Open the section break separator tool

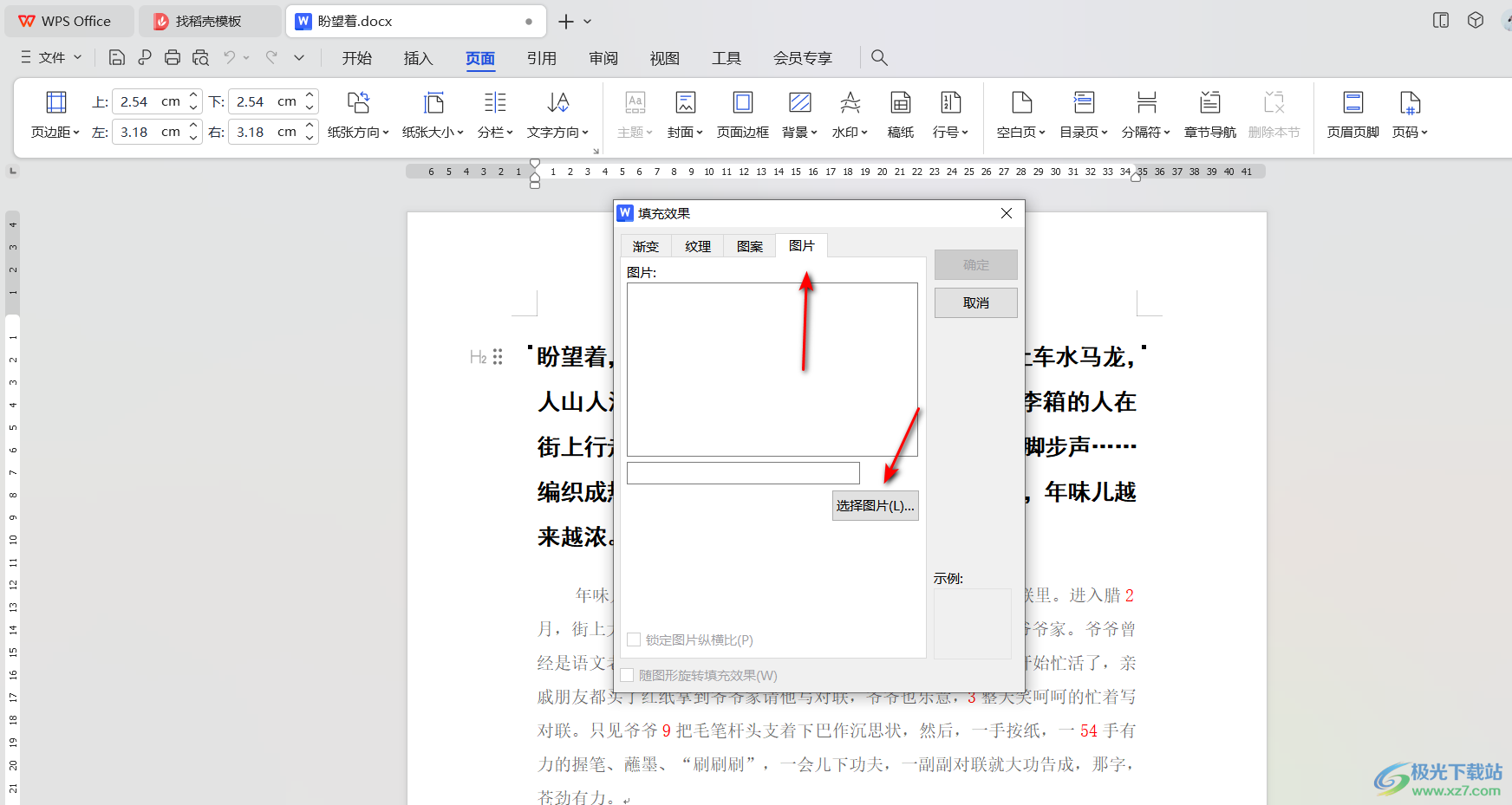(1146, 114)
